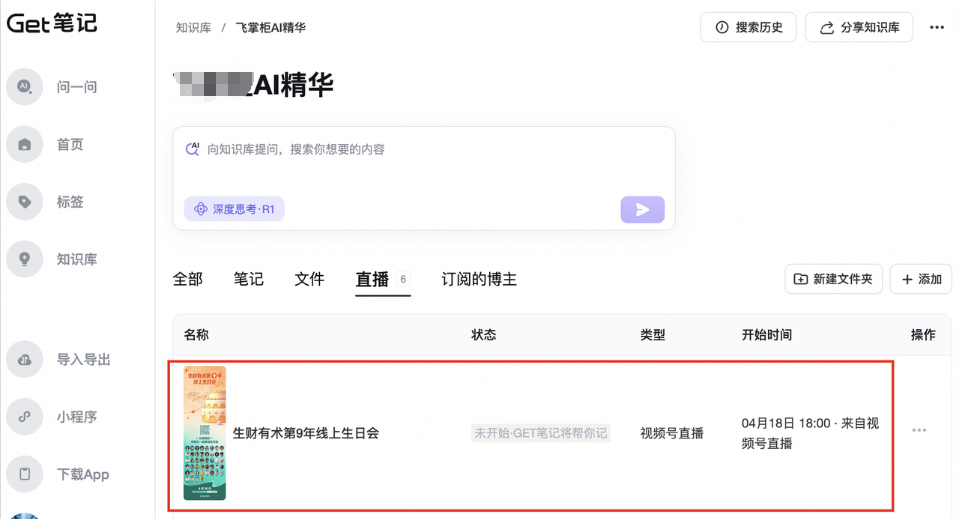The height and width of the screenshot is (519, 959).
Task: Open the 问一问 AI icon in sidebar
Action: pyautogui.click(x=24, y=87)
